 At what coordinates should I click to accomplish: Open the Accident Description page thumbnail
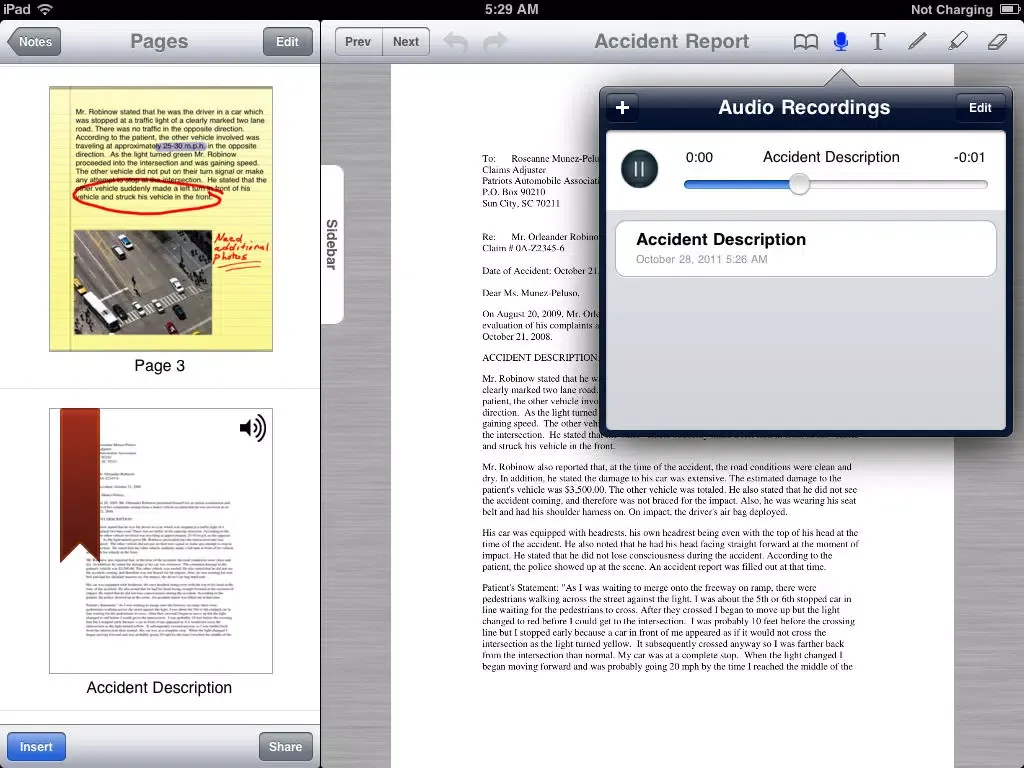point(161,541)
